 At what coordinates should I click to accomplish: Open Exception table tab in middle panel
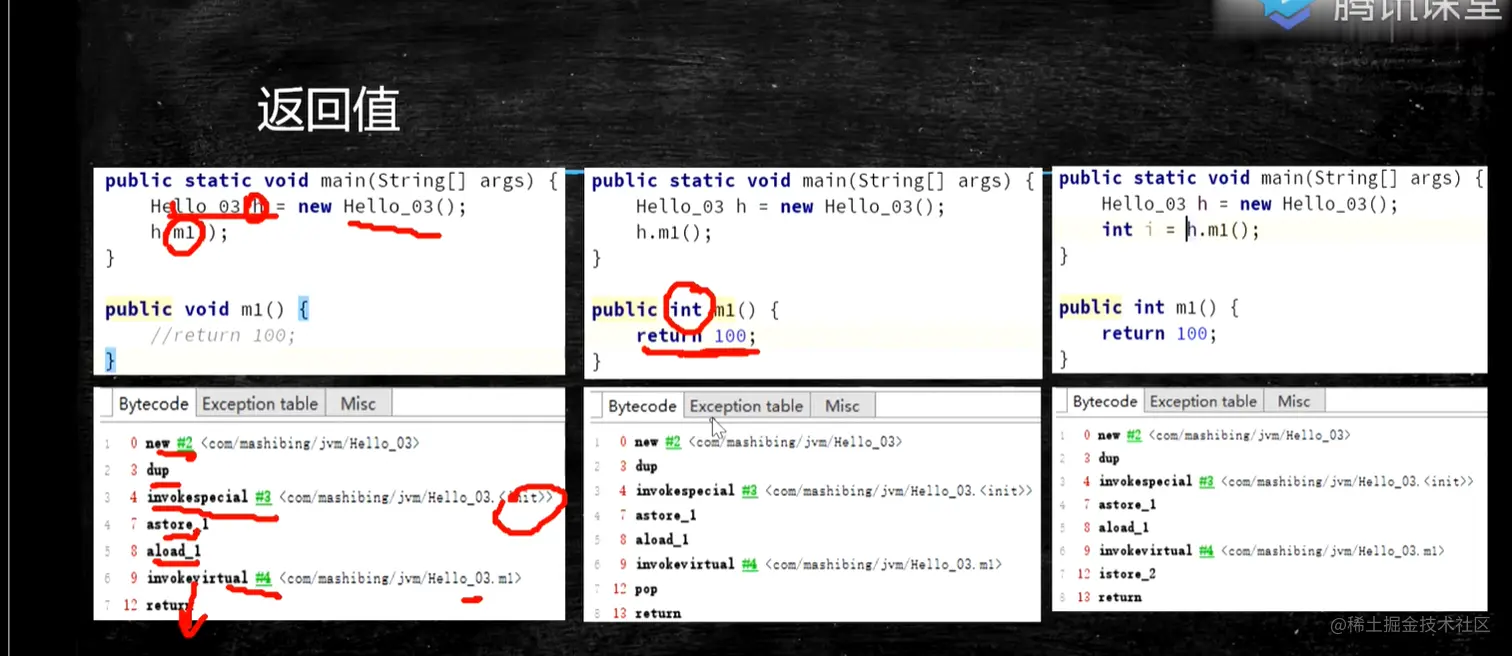[746, 406]
